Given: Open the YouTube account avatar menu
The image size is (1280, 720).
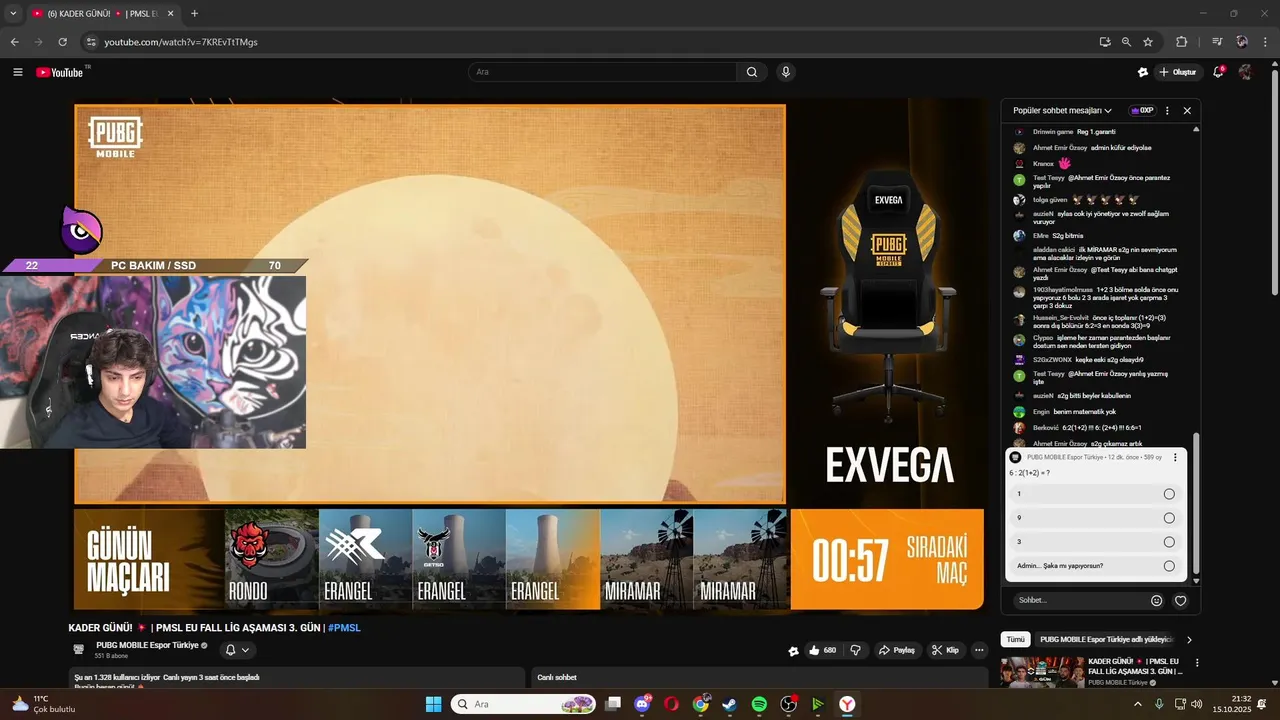Looking at the screenshot, I should 1245,72.
